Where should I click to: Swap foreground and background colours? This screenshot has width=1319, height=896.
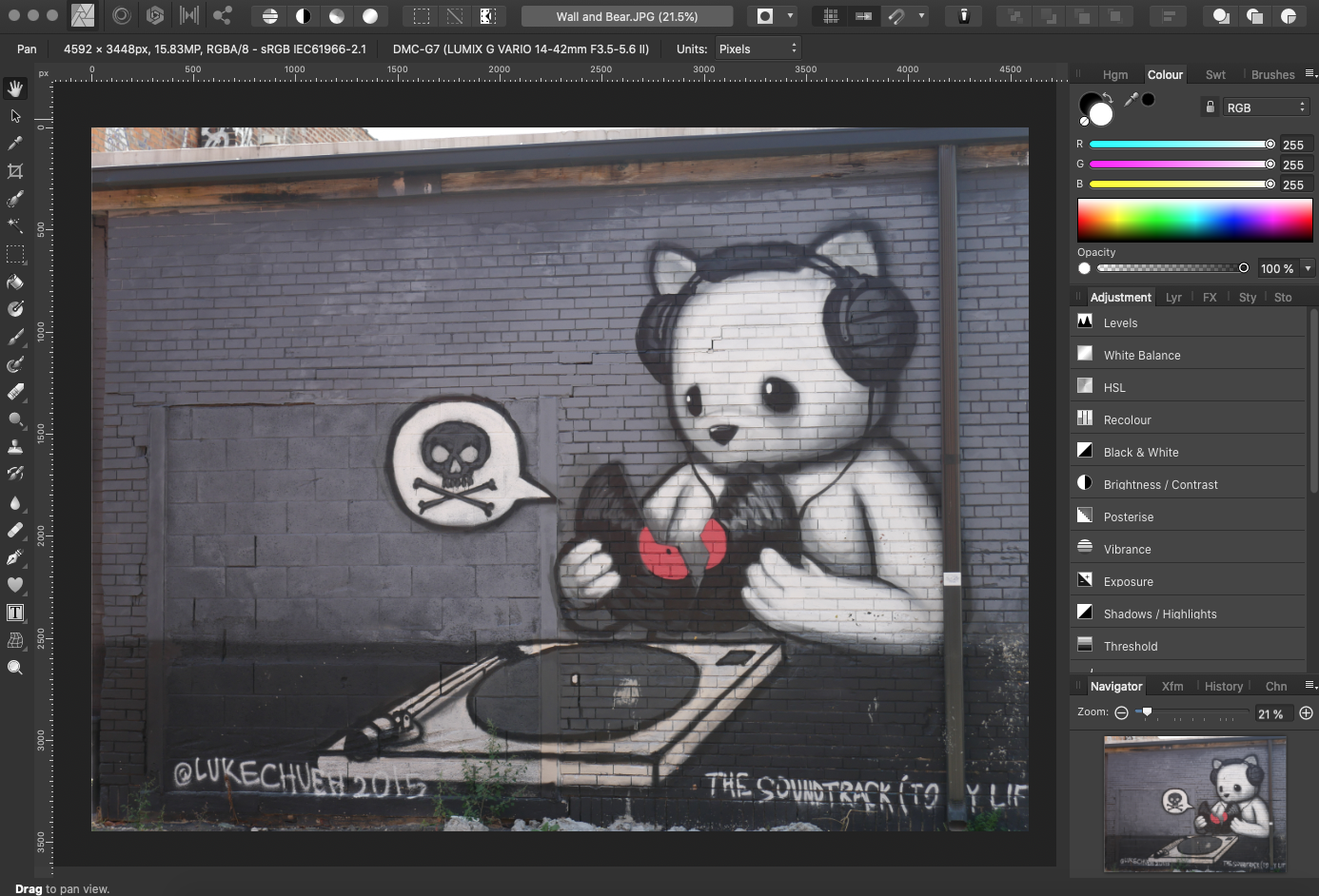point(1108,97)
